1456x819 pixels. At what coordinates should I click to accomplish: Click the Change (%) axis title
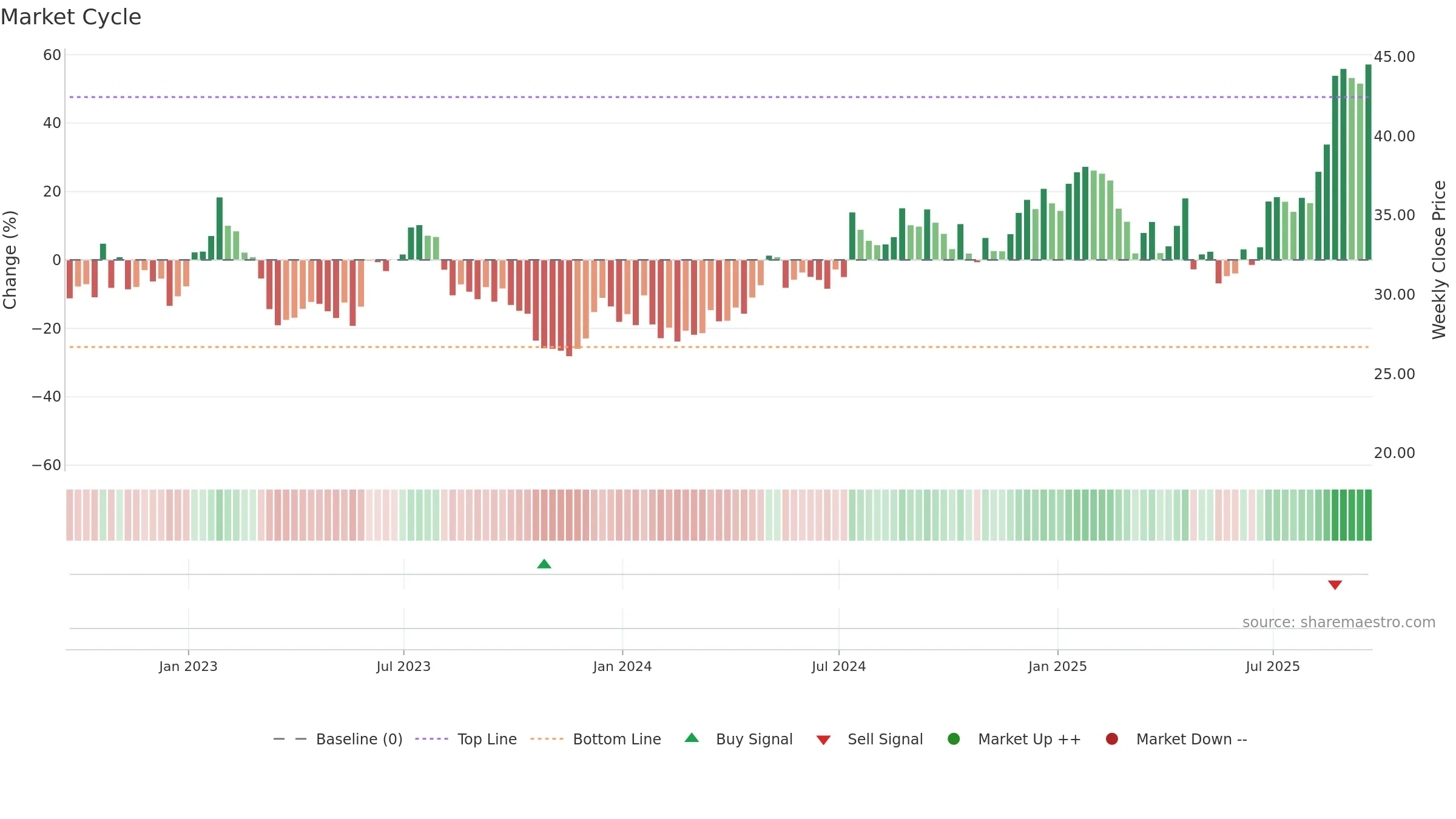[10, 260]
